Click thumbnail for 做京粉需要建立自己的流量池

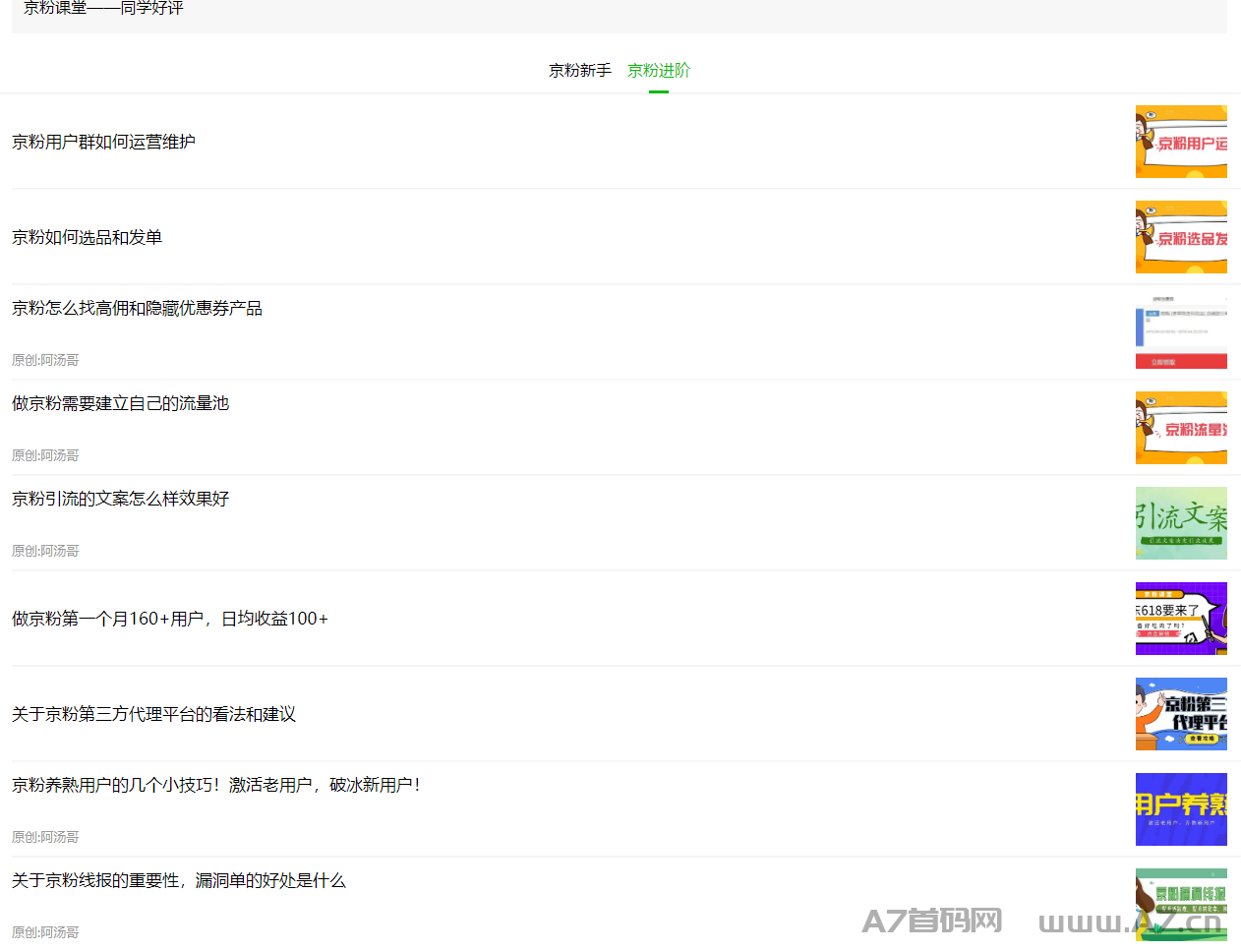pyautogui.click(x=1181, y=428)
